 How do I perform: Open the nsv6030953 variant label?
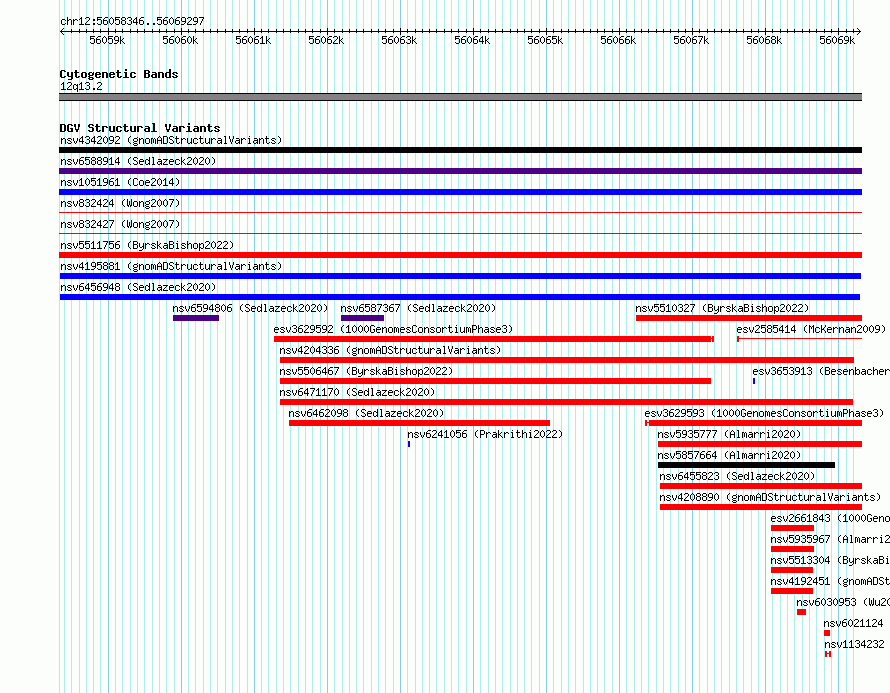[843, 602]
